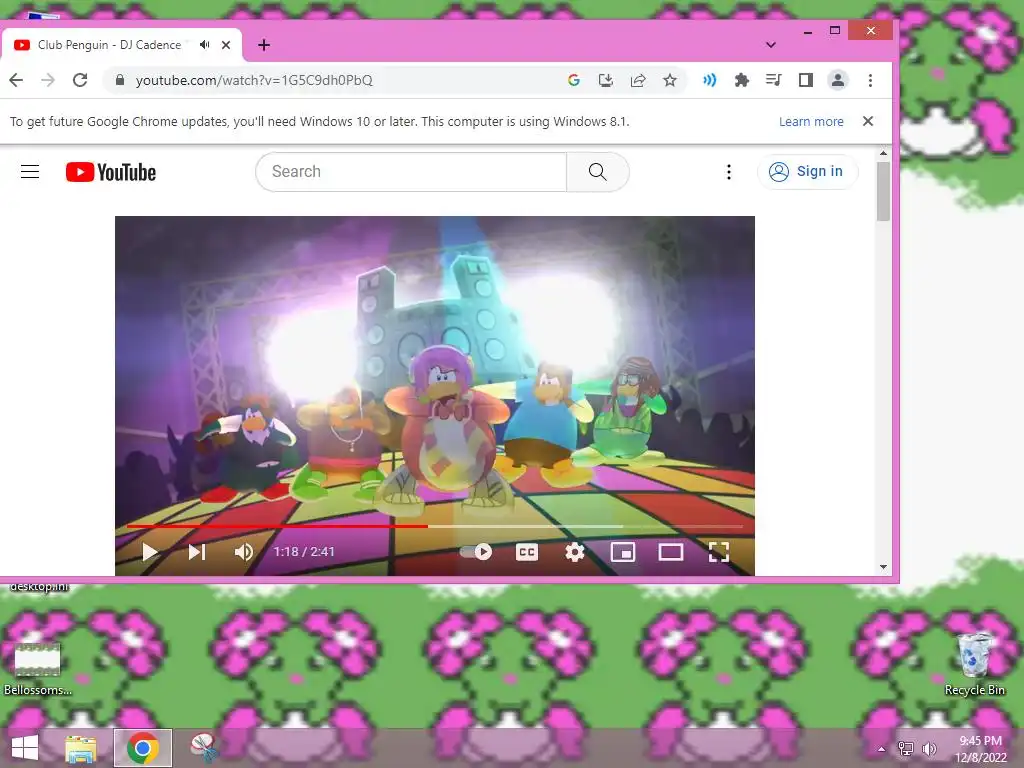This screenshot has height=768, width=1024.
Task: View site information lock icon
Action: pos(120,80)
